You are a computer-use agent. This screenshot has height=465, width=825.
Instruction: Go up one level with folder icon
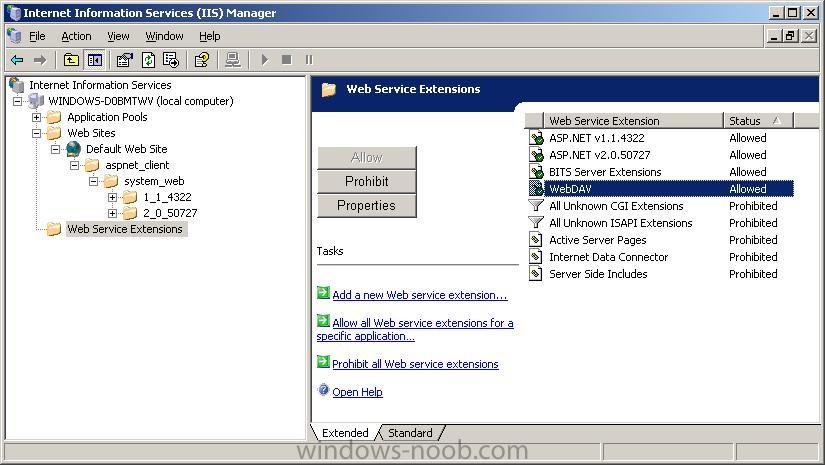pyautogui.click(x=71, y=60)
